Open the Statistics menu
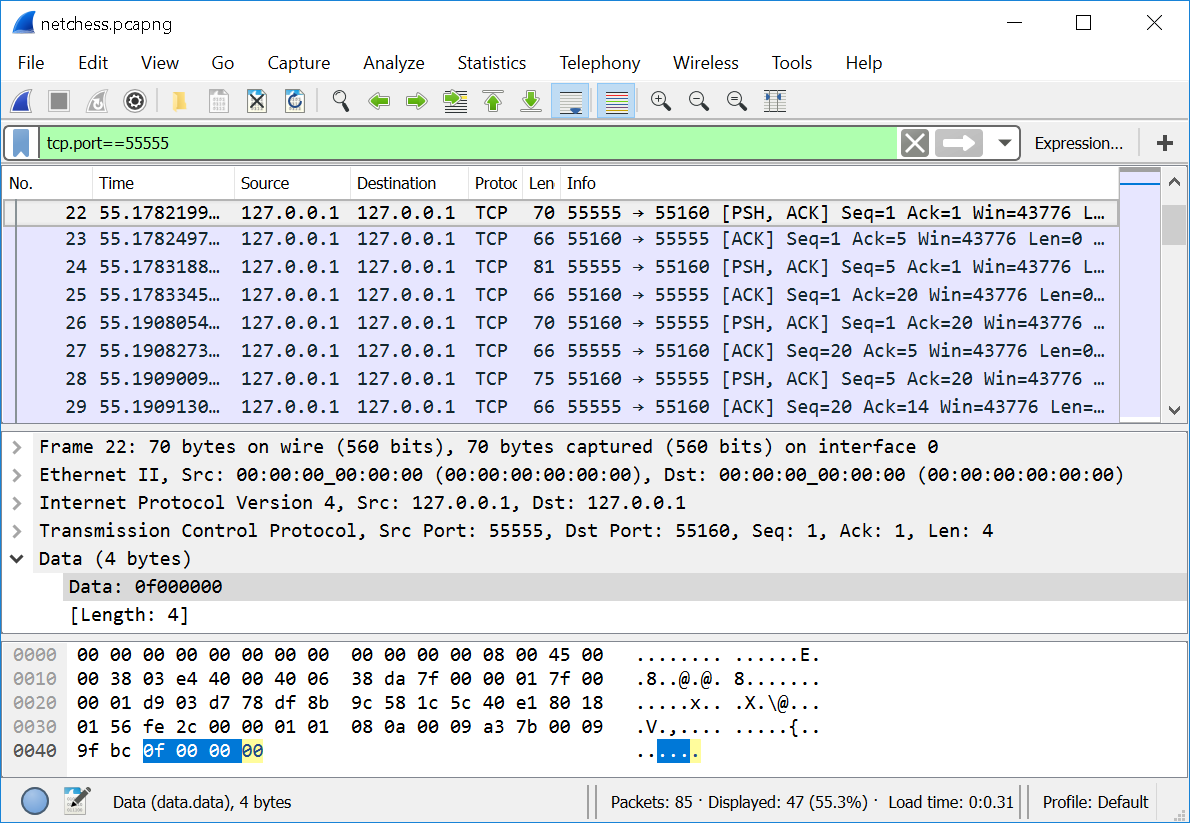 point(491,63)
